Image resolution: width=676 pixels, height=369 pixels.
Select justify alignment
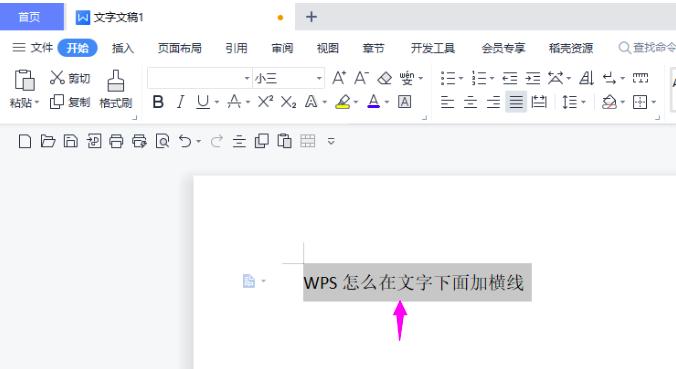[x=516, y=102]
